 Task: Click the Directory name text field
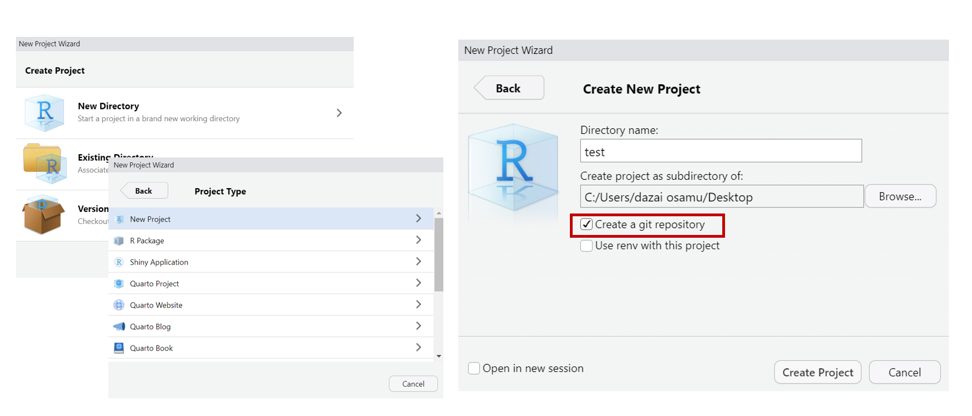tap(720, 152)
